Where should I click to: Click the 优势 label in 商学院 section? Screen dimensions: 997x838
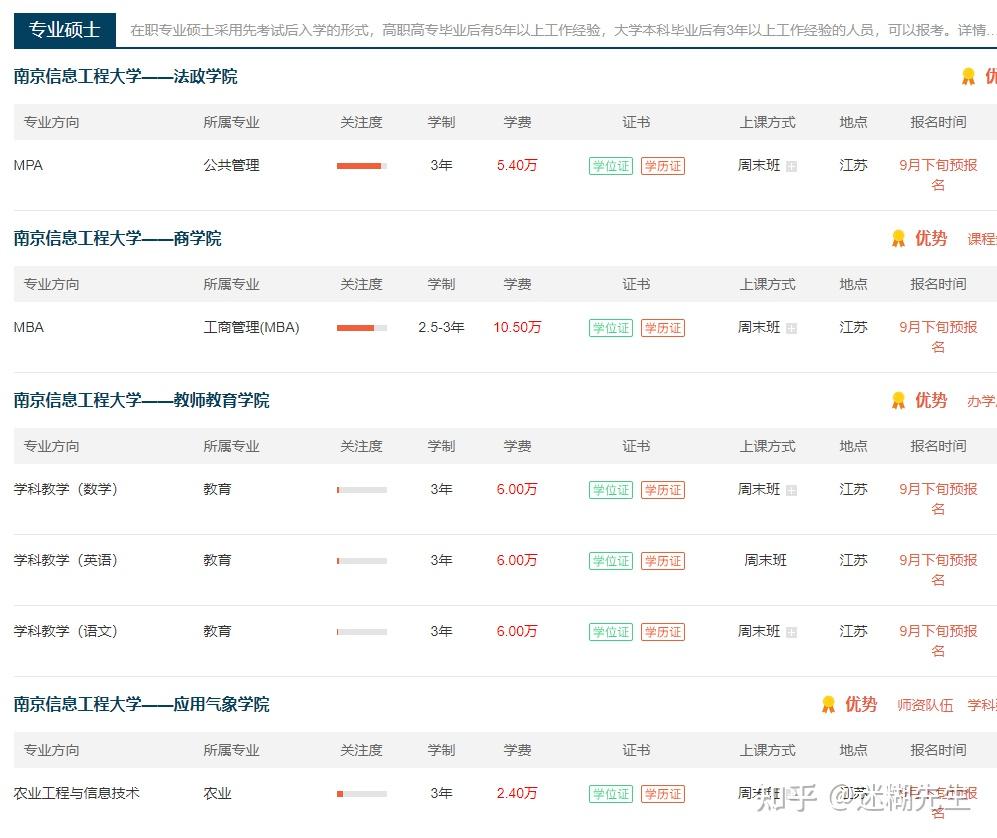point(931,238)
